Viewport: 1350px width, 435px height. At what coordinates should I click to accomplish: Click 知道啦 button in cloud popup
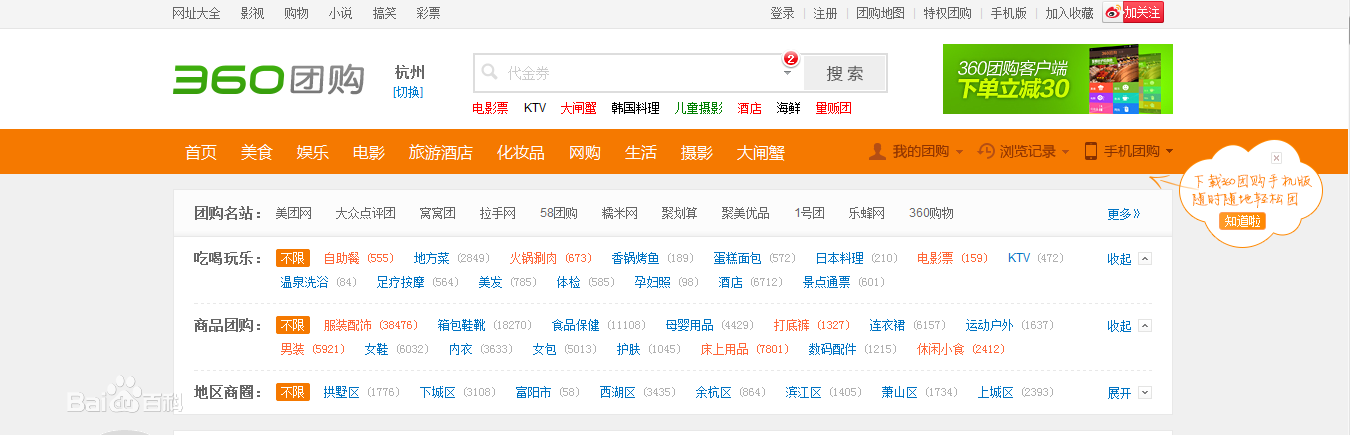coord(1243,220)
